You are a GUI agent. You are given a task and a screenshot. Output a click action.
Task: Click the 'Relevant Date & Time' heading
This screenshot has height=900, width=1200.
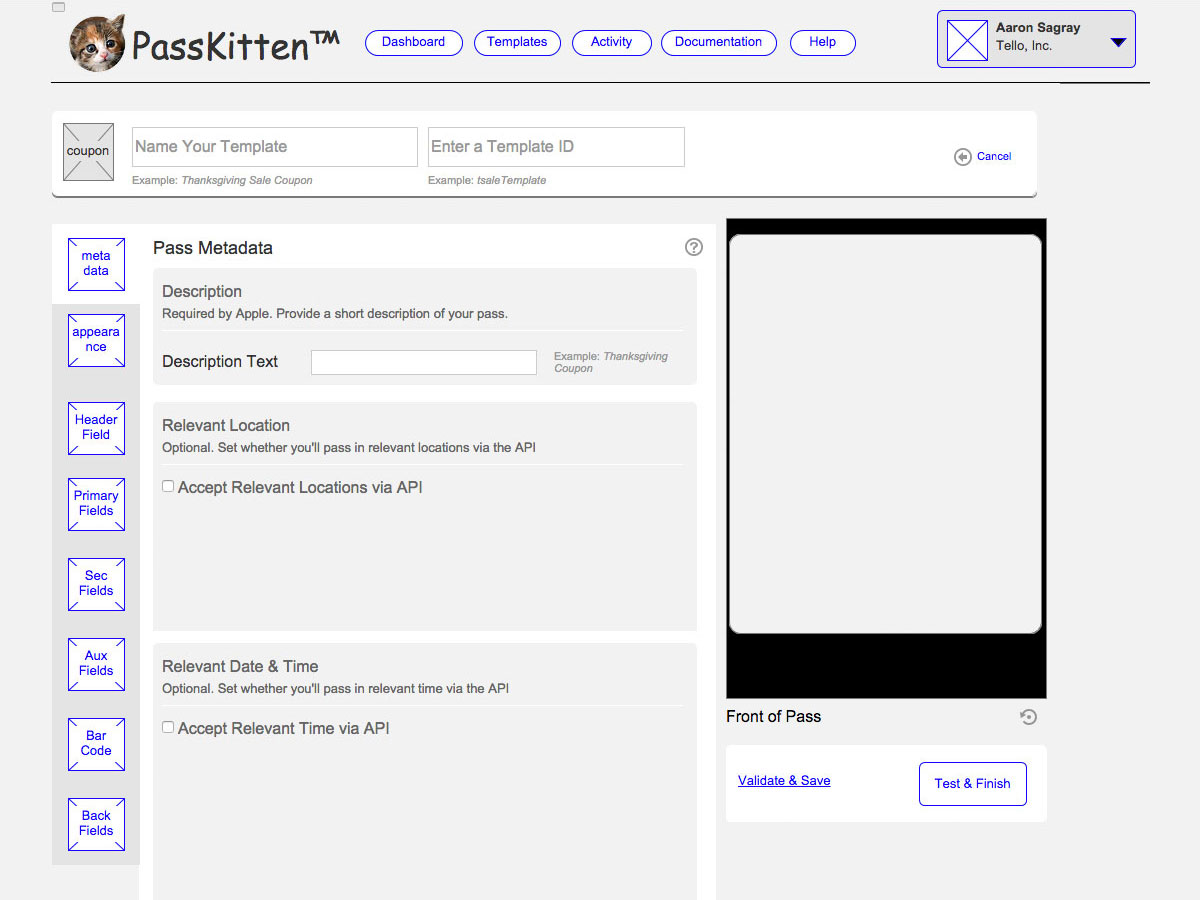pos(240,666)
